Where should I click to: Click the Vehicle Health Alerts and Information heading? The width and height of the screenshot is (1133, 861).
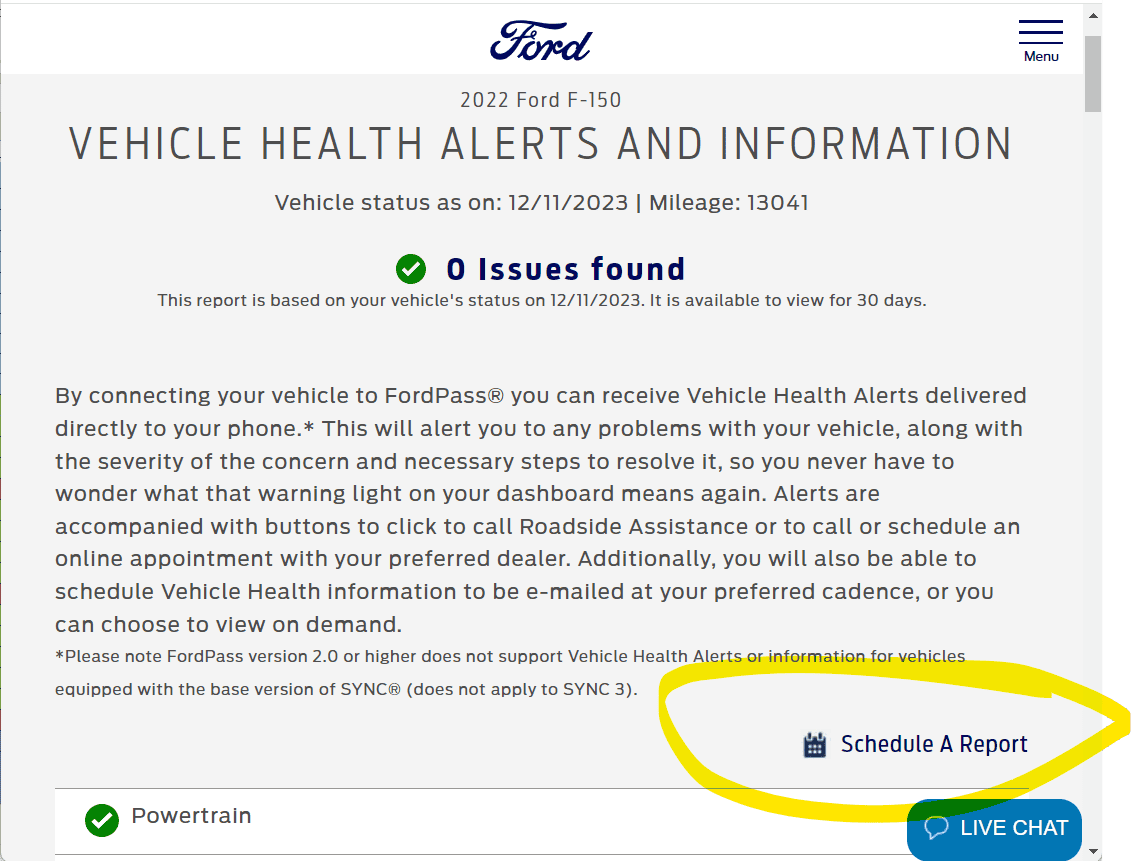click(541, 145)
